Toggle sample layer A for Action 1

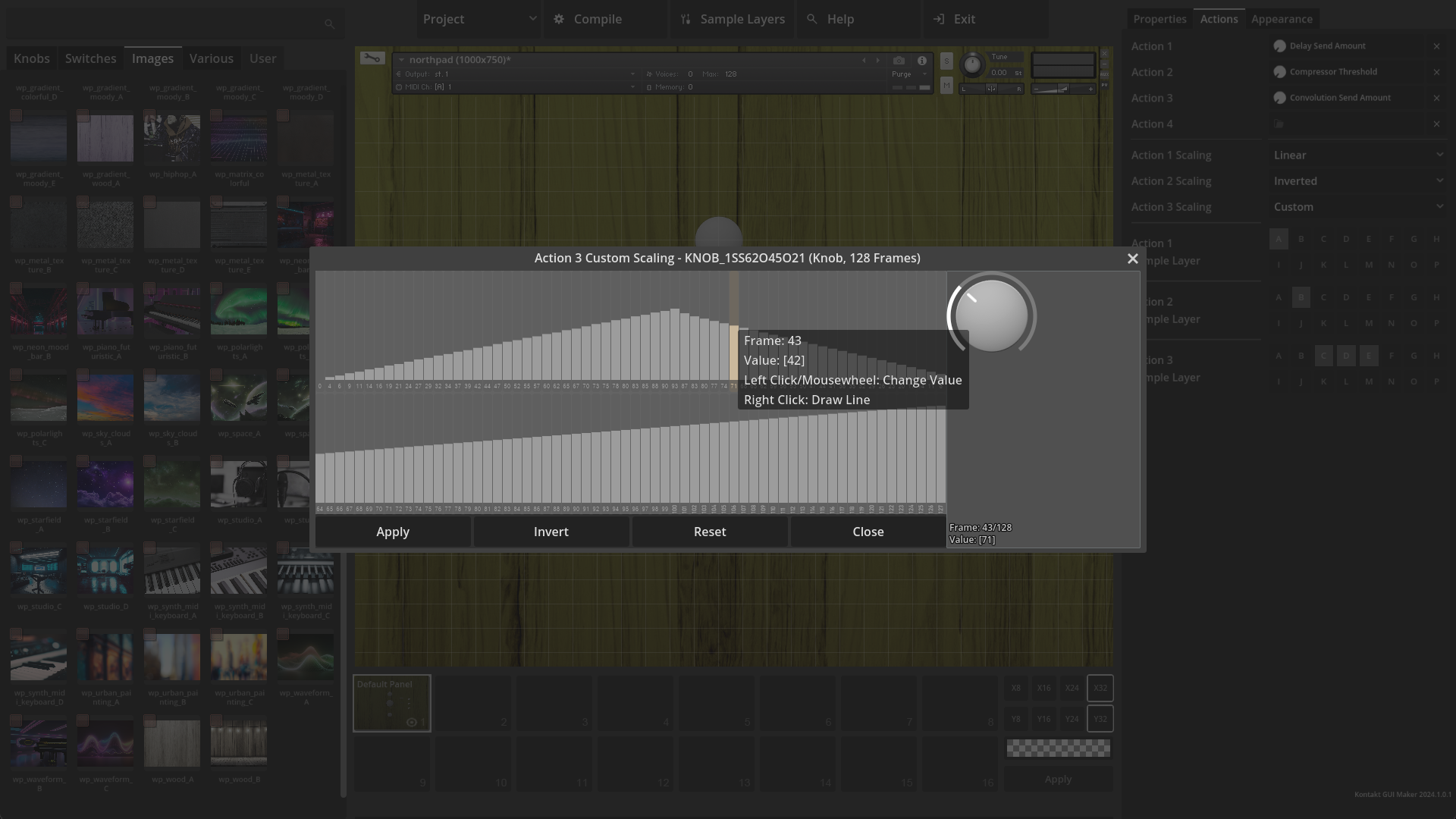1279,239
